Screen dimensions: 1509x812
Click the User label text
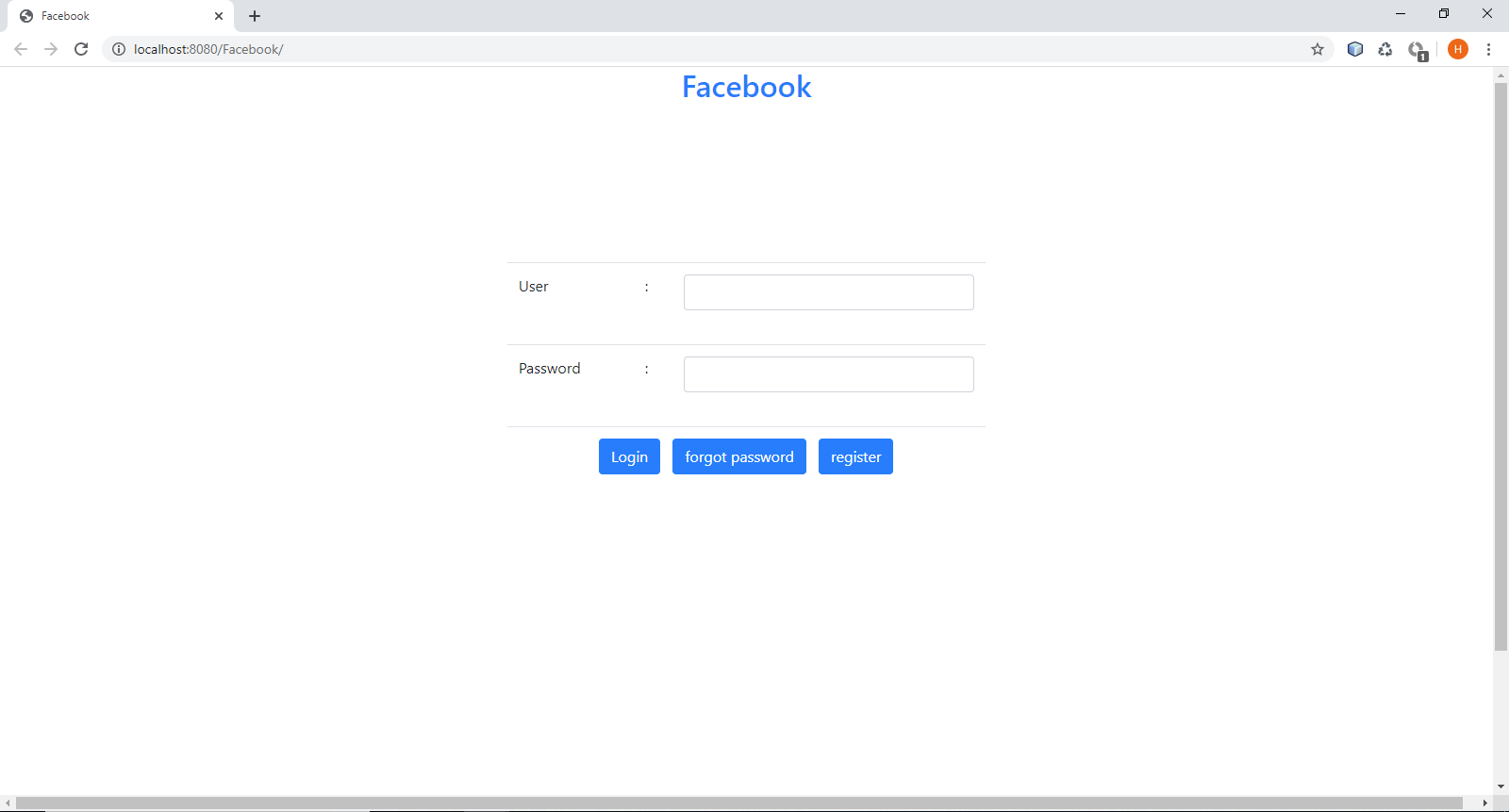tap(534, 287)
